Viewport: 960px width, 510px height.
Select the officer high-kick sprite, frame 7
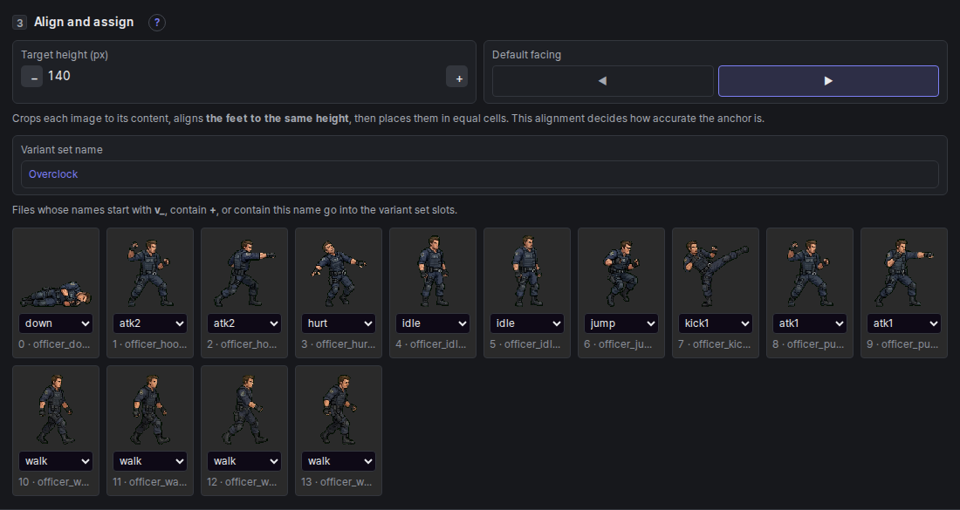(x=716, y=273)
